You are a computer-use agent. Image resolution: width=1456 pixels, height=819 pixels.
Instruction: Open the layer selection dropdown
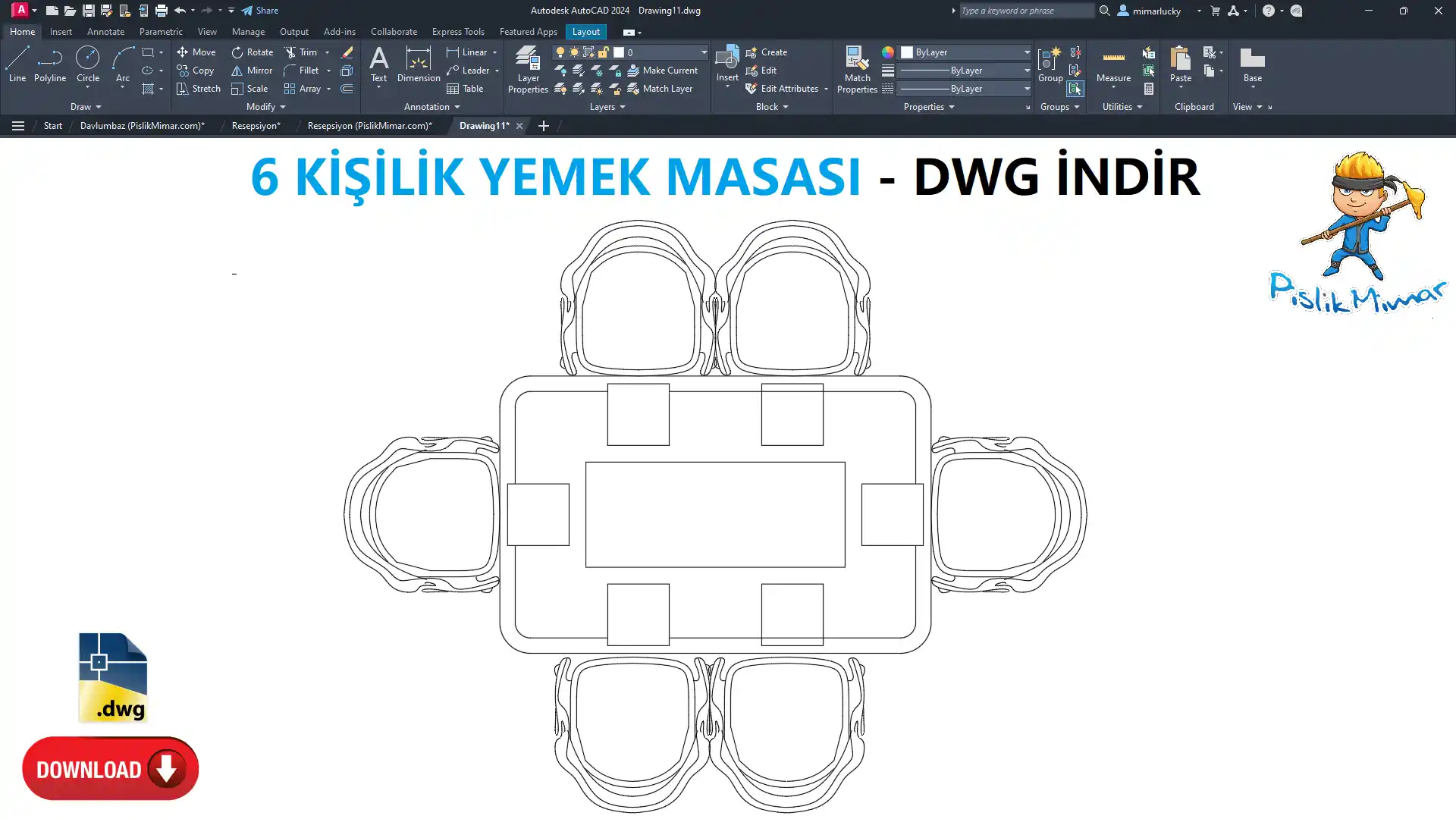704,52
